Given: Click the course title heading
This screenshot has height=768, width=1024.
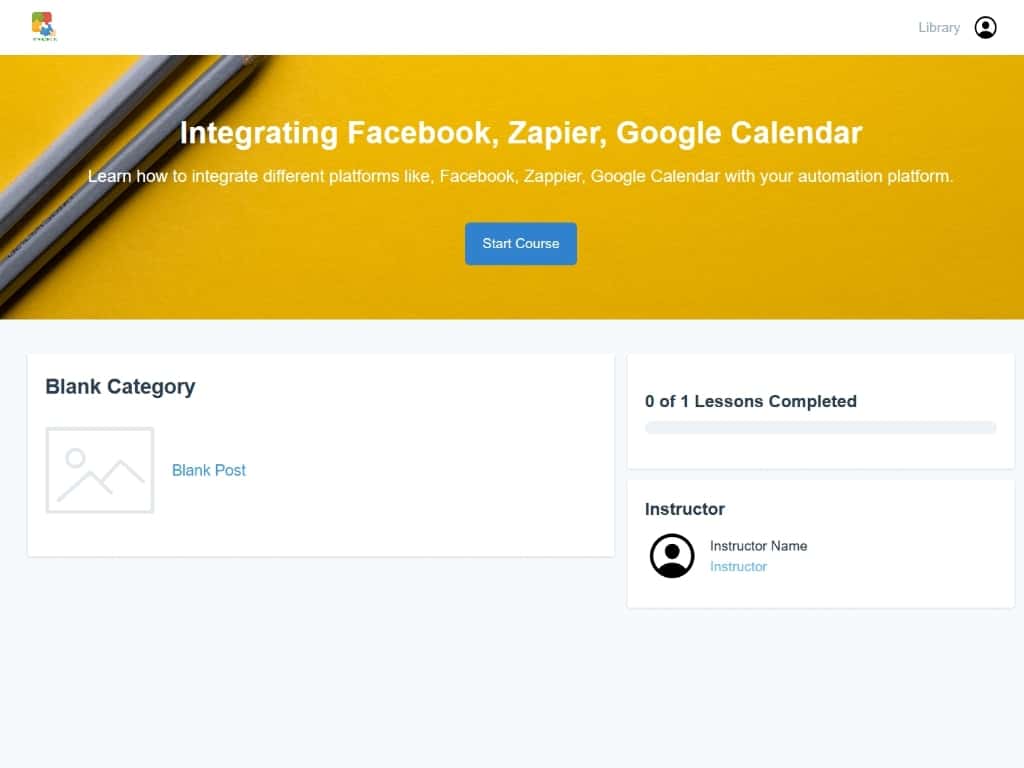Looking at the screenshot, I should pos(520,133).
